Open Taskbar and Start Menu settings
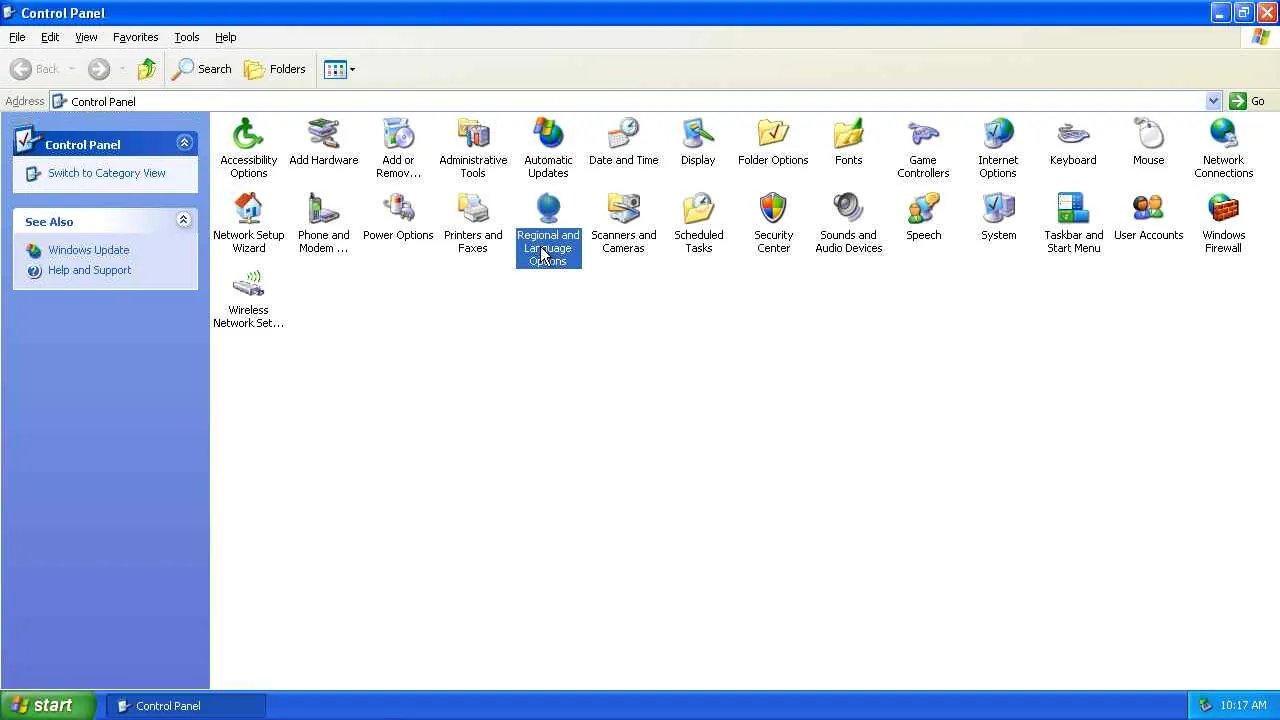This screenshot has width=1280, height=720. 1073,223
